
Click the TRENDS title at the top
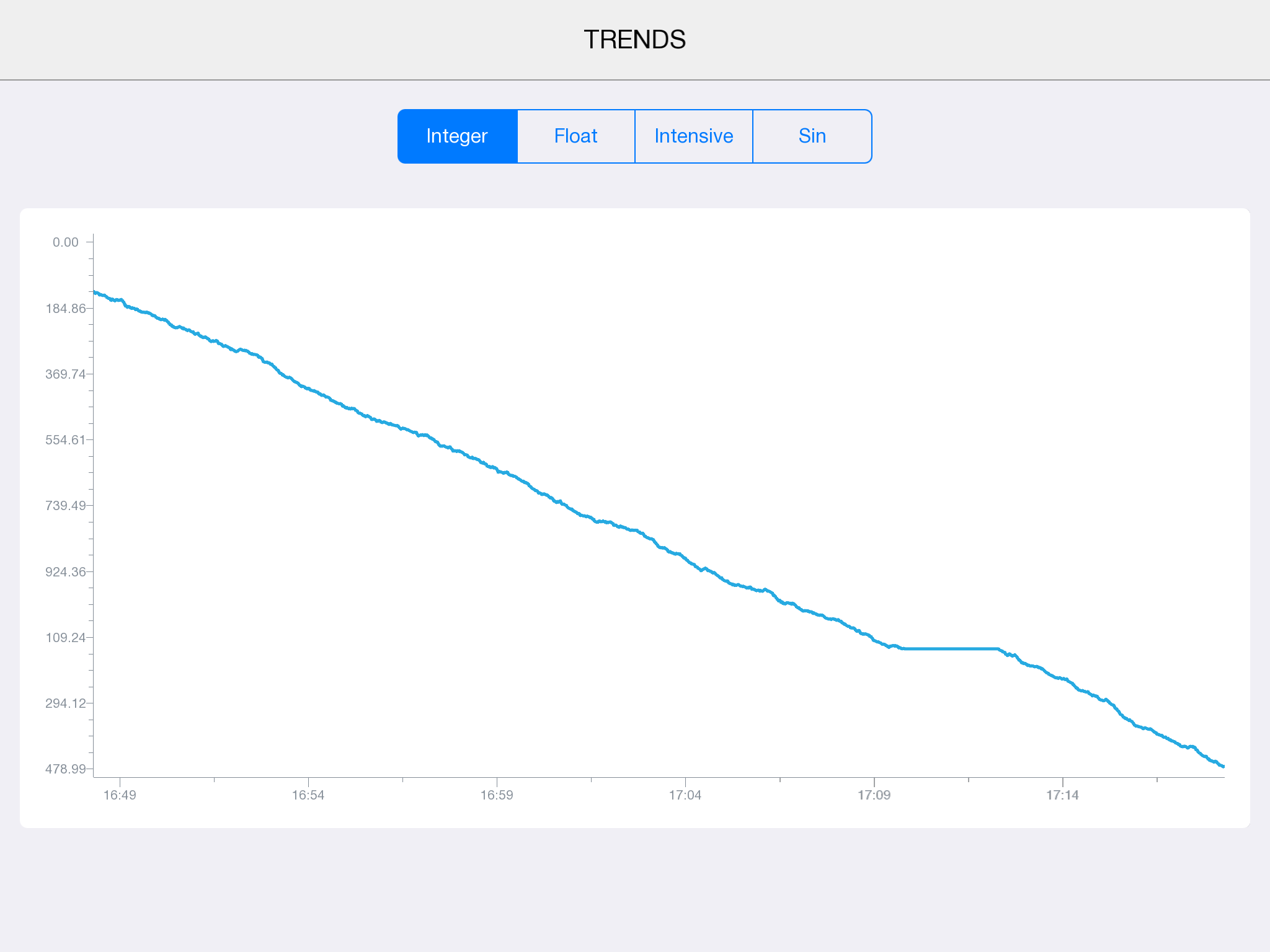point(634,38)
